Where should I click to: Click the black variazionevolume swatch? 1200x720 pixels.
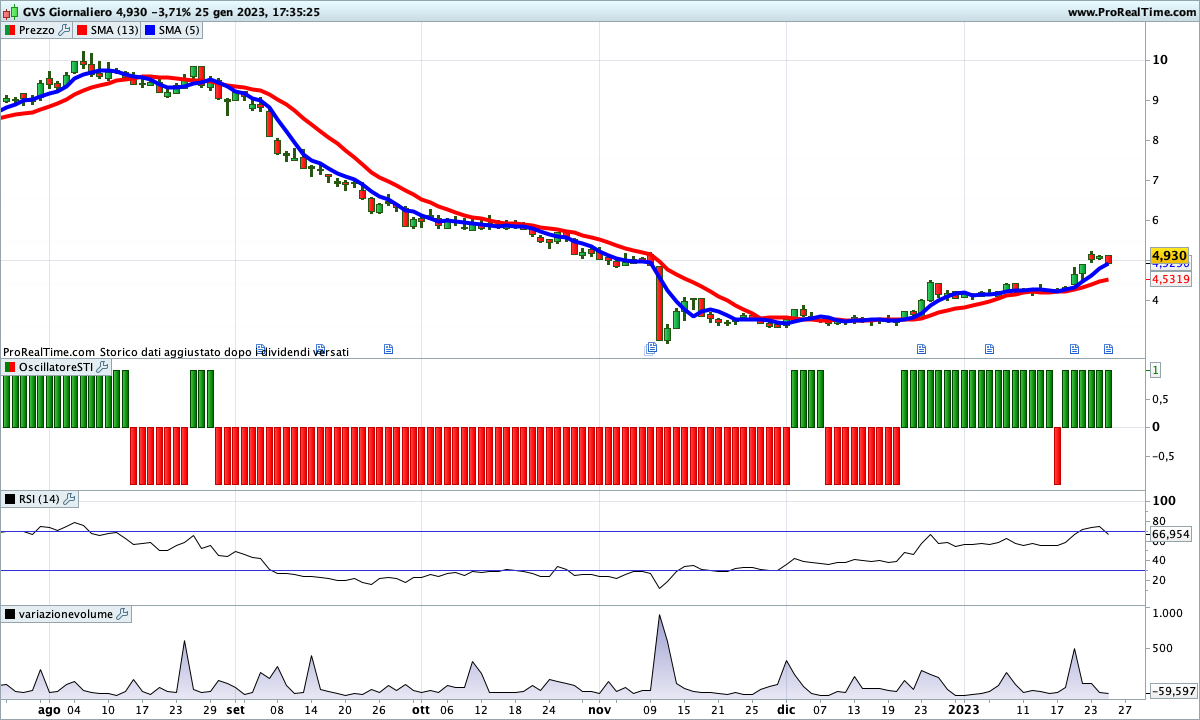tap(10, 614)
